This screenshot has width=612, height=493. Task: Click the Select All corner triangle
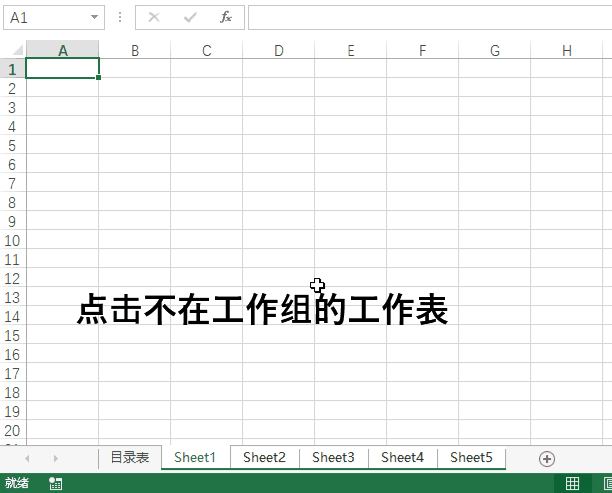[14, 50]
